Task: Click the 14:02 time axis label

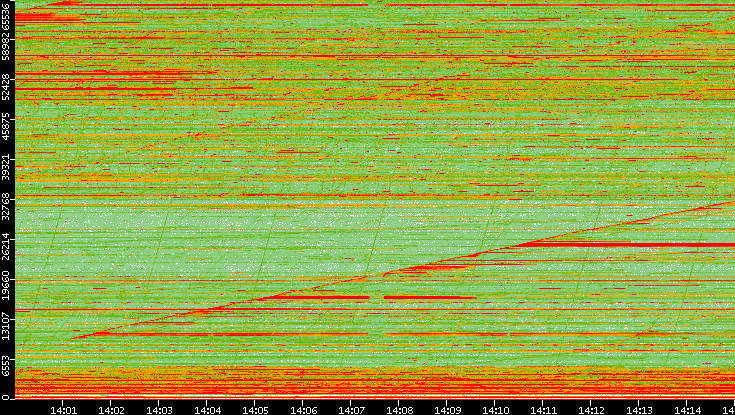Action: coord(111,410)
